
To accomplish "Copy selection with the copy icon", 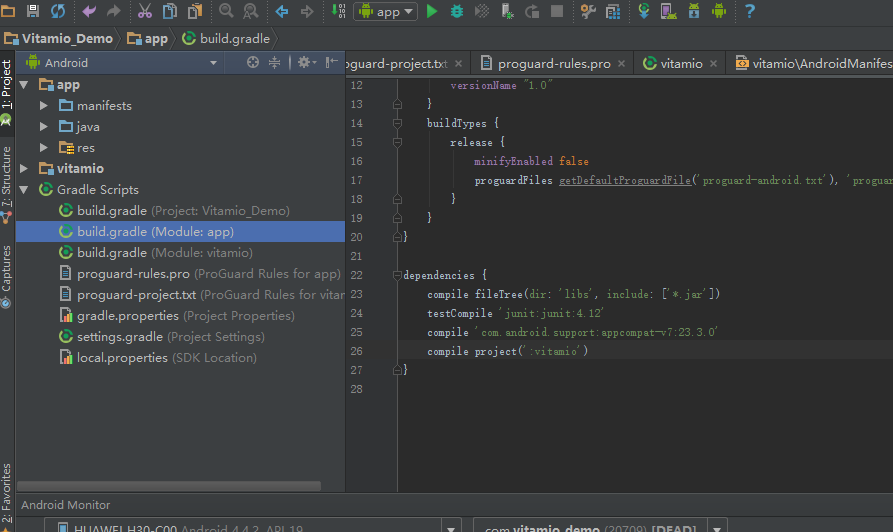I will point(170,11).
